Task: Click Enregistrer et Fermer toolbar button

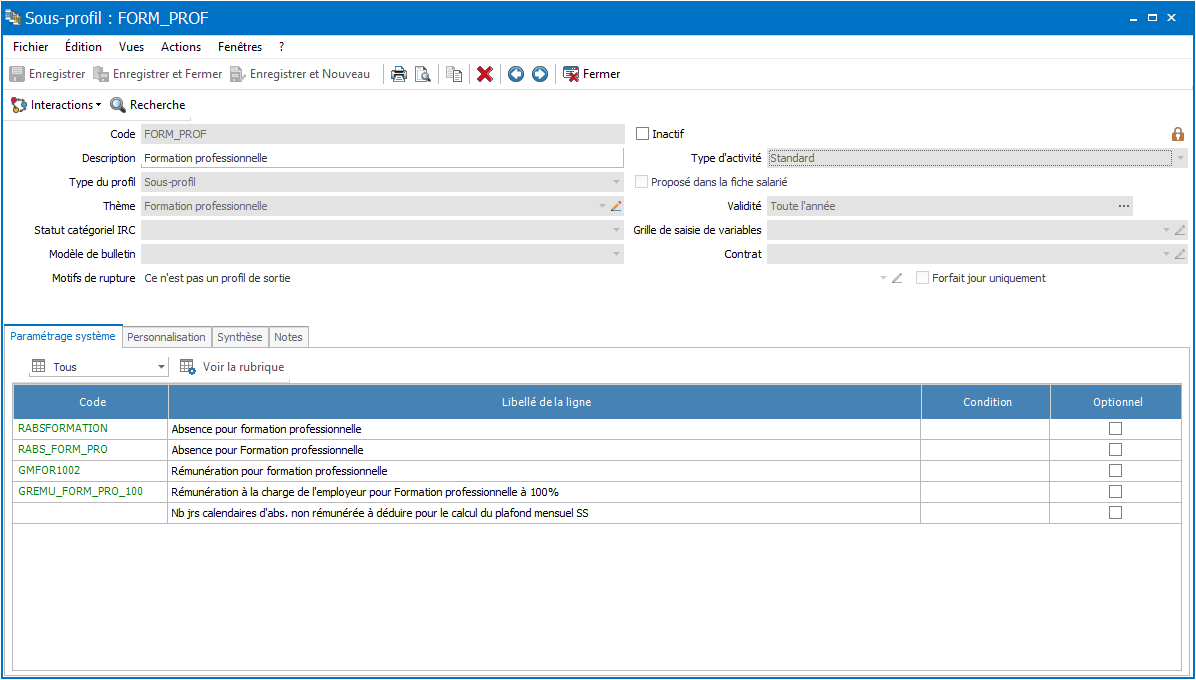Action: tap(157, 74)
